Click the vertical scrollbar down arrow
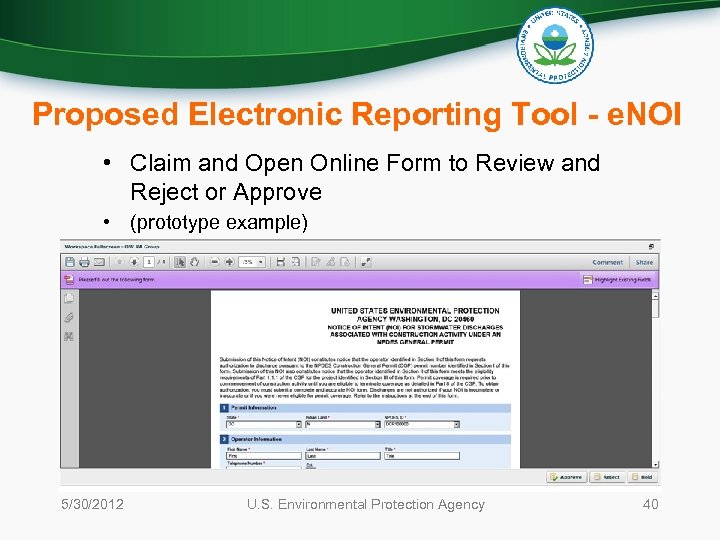720x540 pixels. (x=655, y=464)
